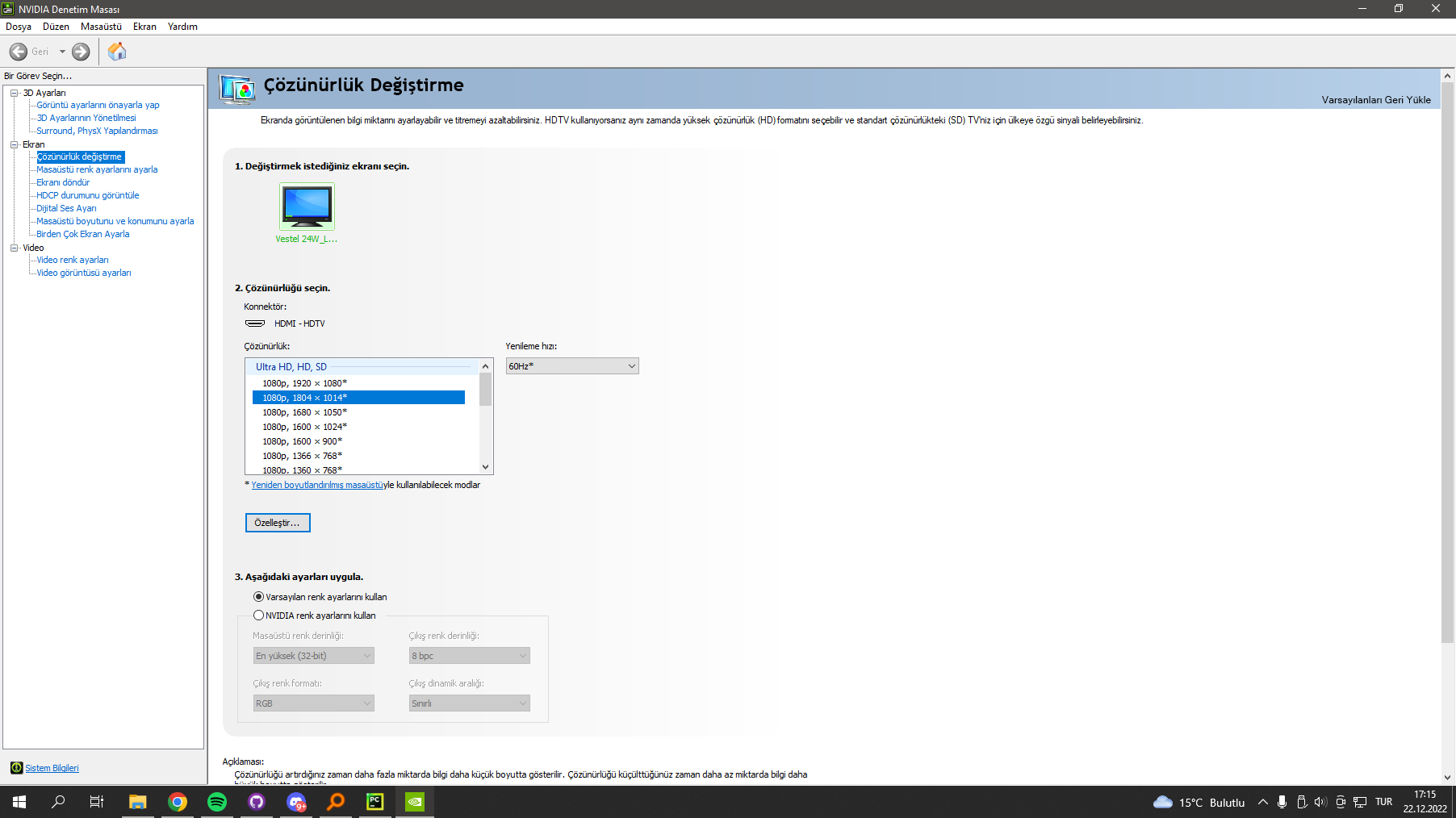Open Dijital Ses Ayarı
Image resolution: width=1456 pixels, height=818 pixels.
(66, 208)
